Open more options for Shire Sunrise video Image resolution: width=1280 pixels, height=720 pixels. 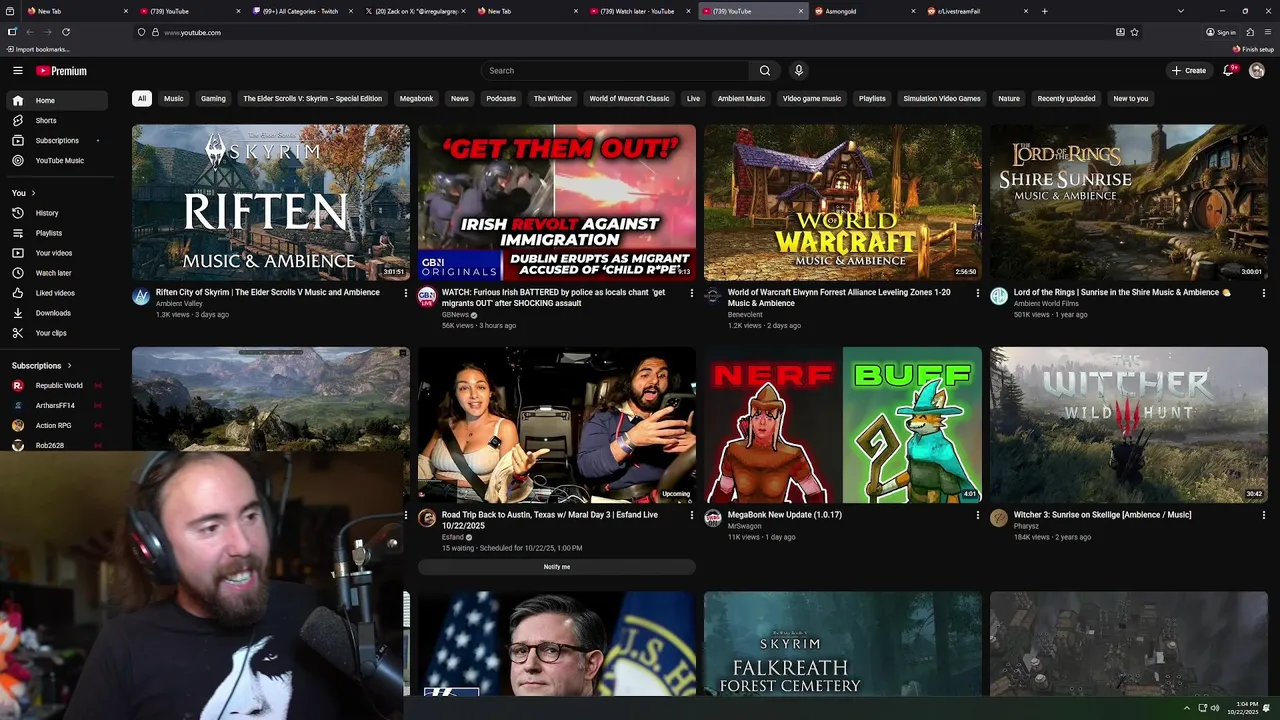pos(1263,293)
